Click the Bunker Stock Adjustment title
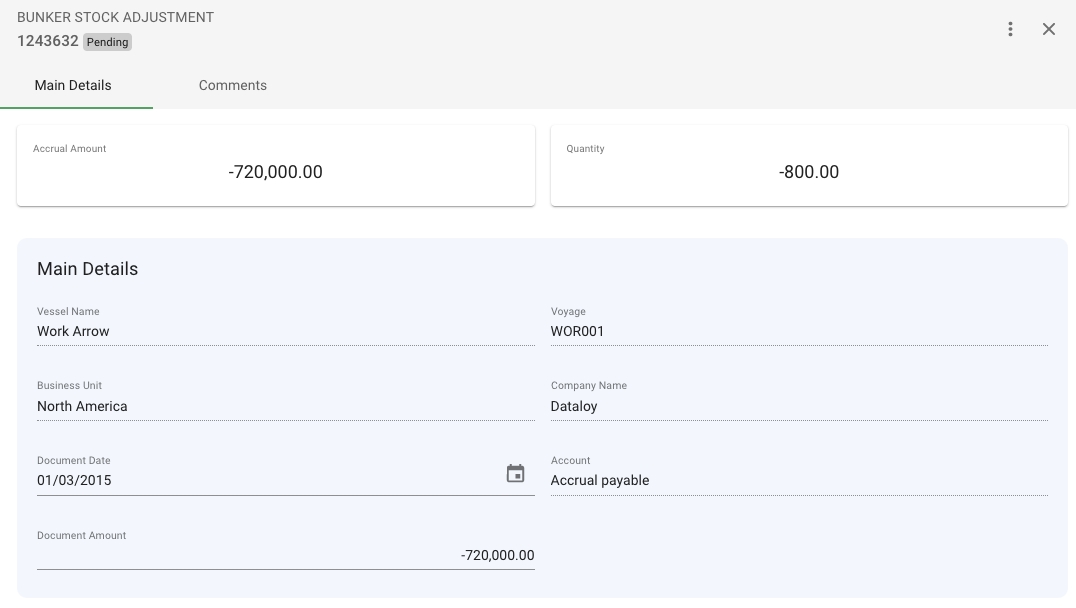 [115, 17]
